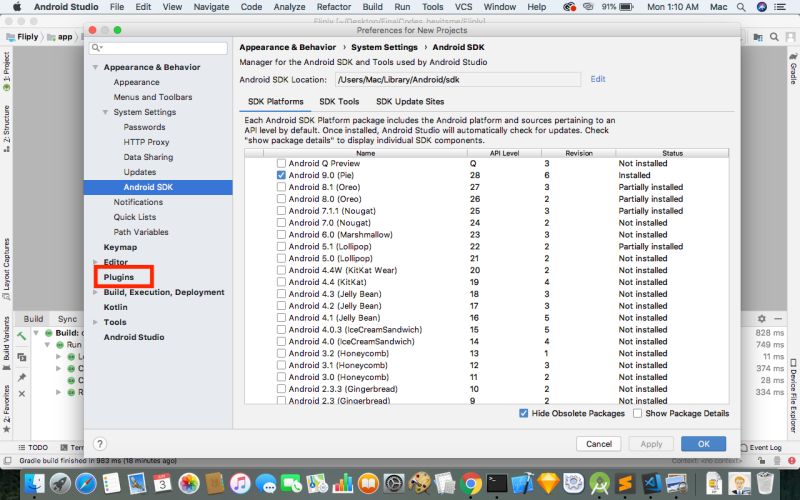Switch to SDK Update Sites tab
The height and width of the screenshot is (500, 800).
(410, 102)
